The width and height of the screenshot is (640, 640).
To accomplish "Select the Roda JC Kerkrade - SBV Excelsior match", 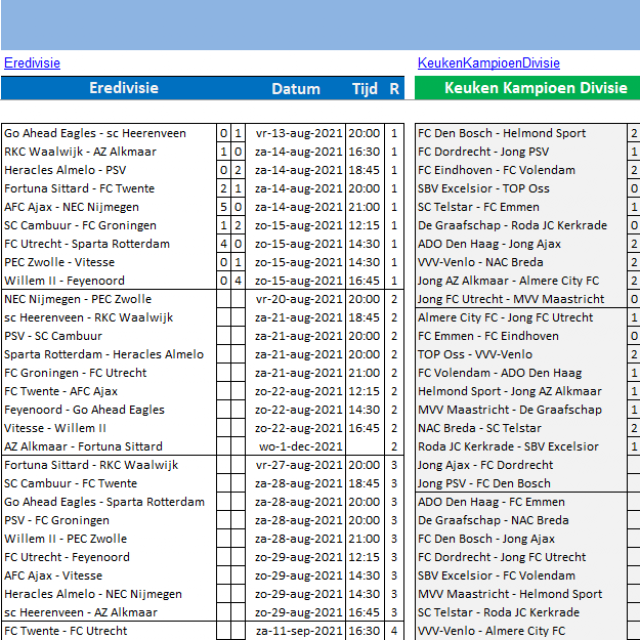I will [508, 447].
